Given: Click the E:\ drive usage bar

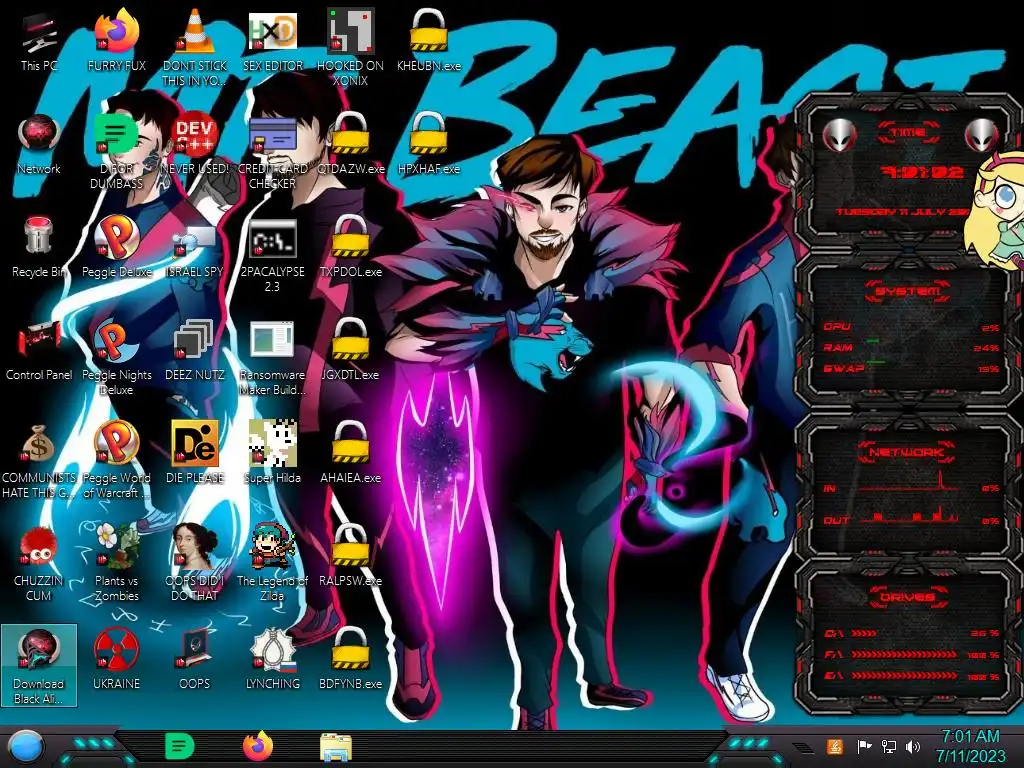Looking at the screenshot, I should click(x=911, y=676).
